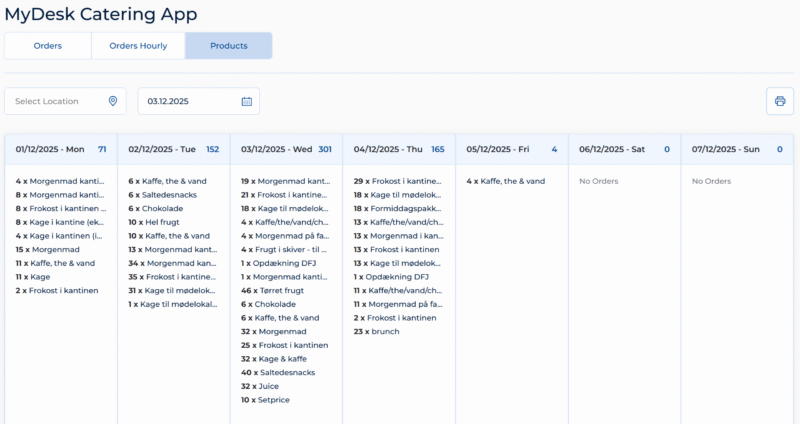The height and width of the screenshot is (424, 800).
Task: Click '10 x Hel frugt' on Tuesday
Action: click(x=154, y=222)
